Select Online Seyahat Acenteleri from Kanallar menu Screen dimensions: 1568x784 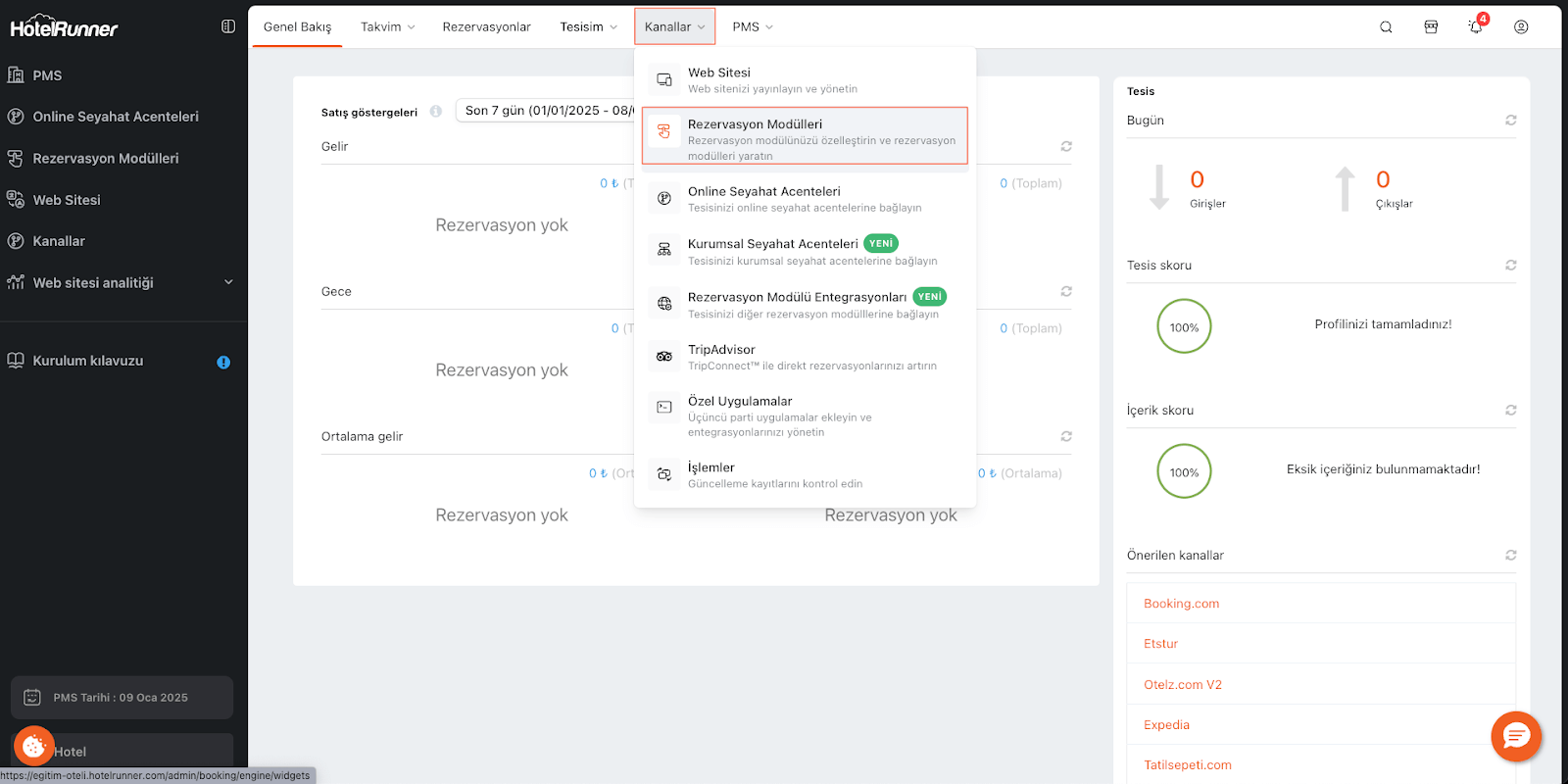coord(763,192)
